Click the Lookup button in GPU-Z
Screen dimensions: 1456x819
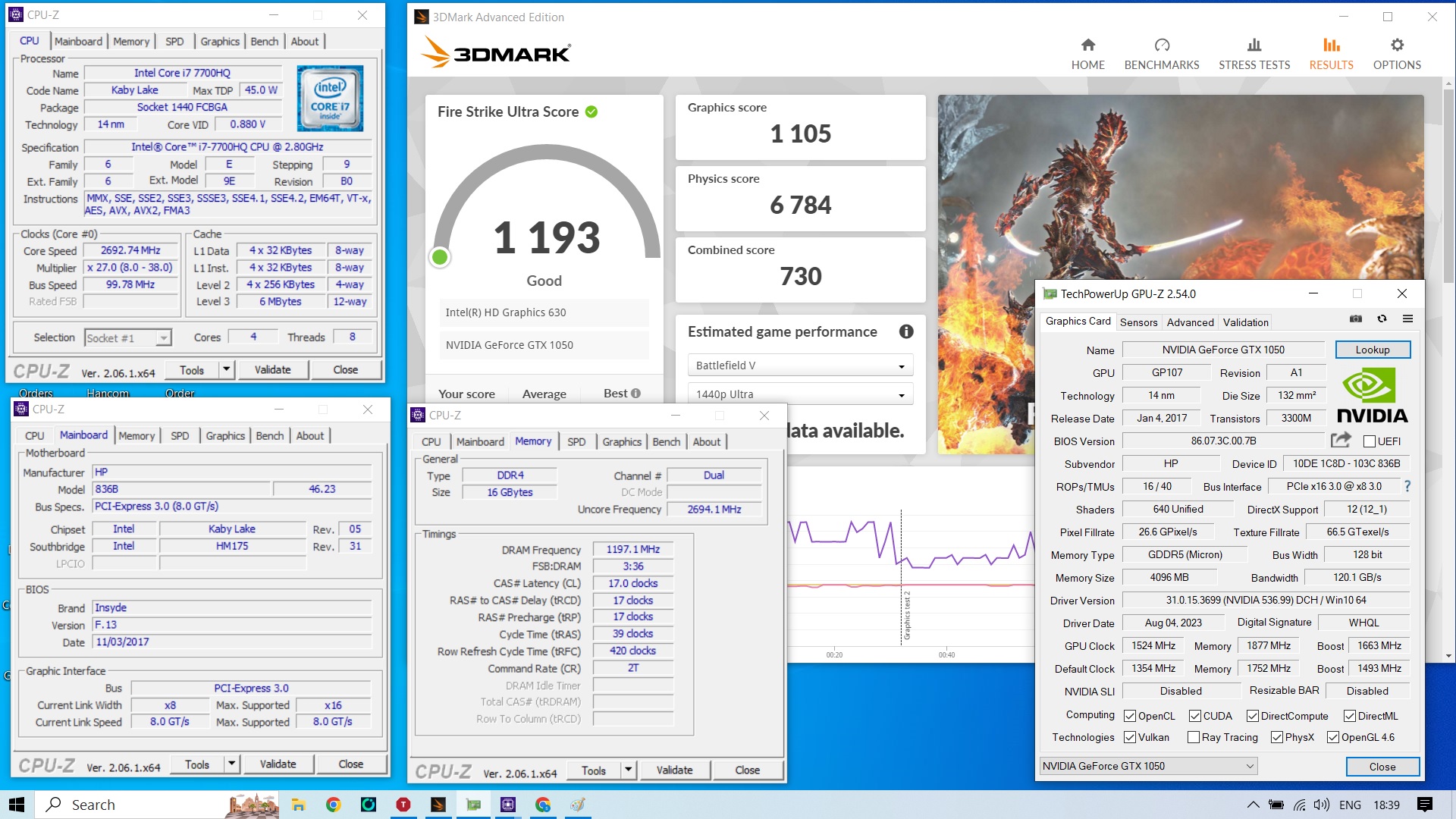click(1373, 350)
